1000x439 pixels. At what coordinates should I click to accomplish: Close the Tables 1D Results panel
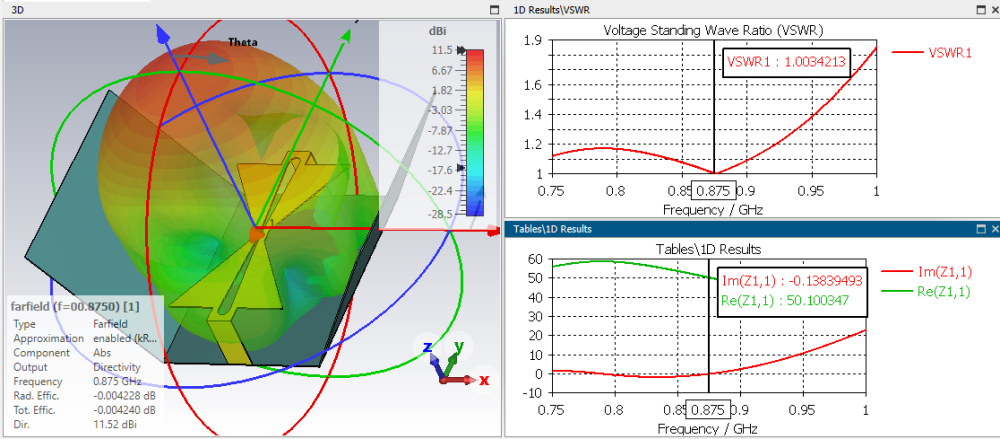994,228
